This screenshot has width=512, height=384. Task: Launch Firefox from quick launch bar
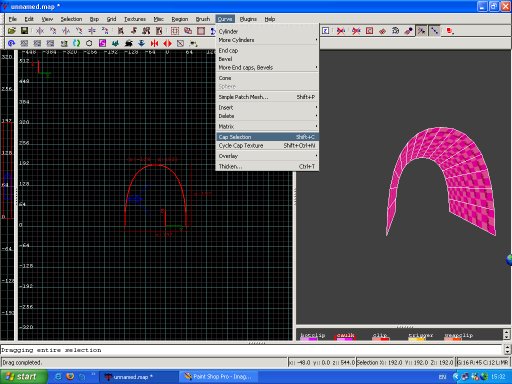70,377
